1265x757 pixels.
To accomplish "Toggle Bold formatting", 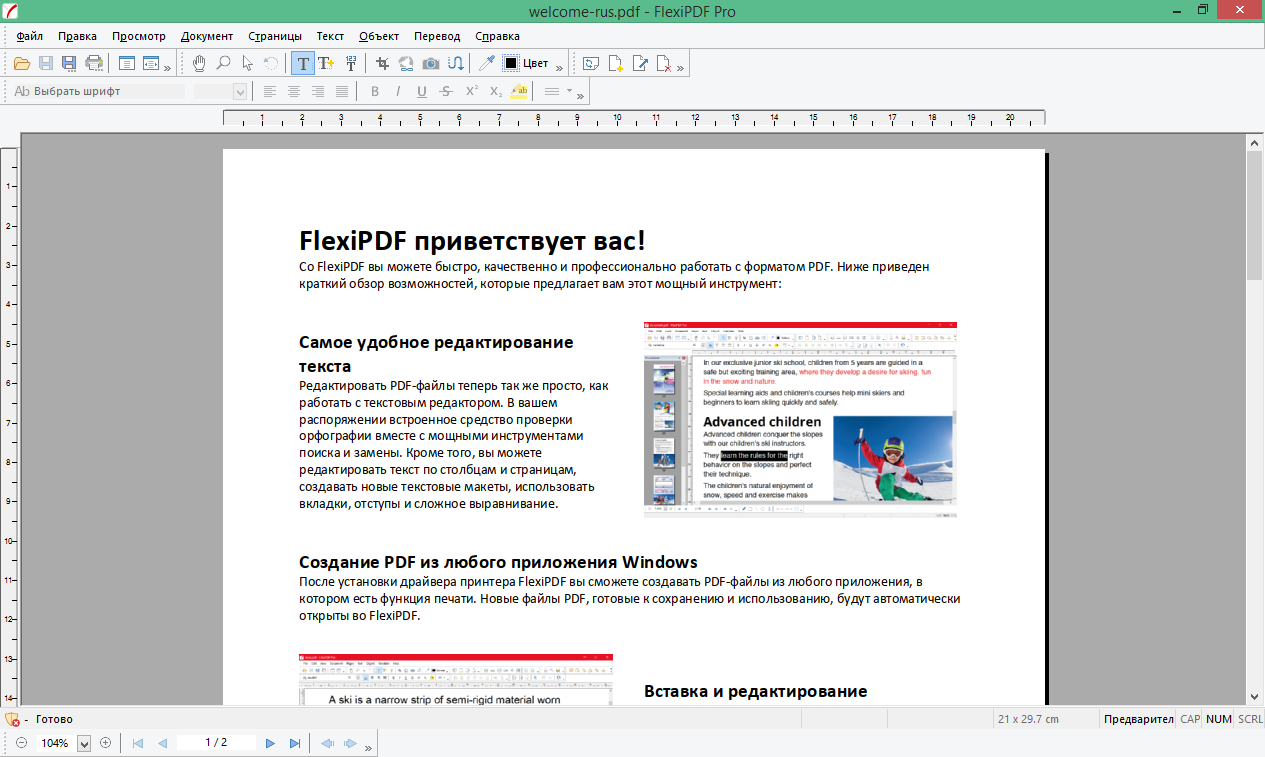I will click(x=375, y=91).
